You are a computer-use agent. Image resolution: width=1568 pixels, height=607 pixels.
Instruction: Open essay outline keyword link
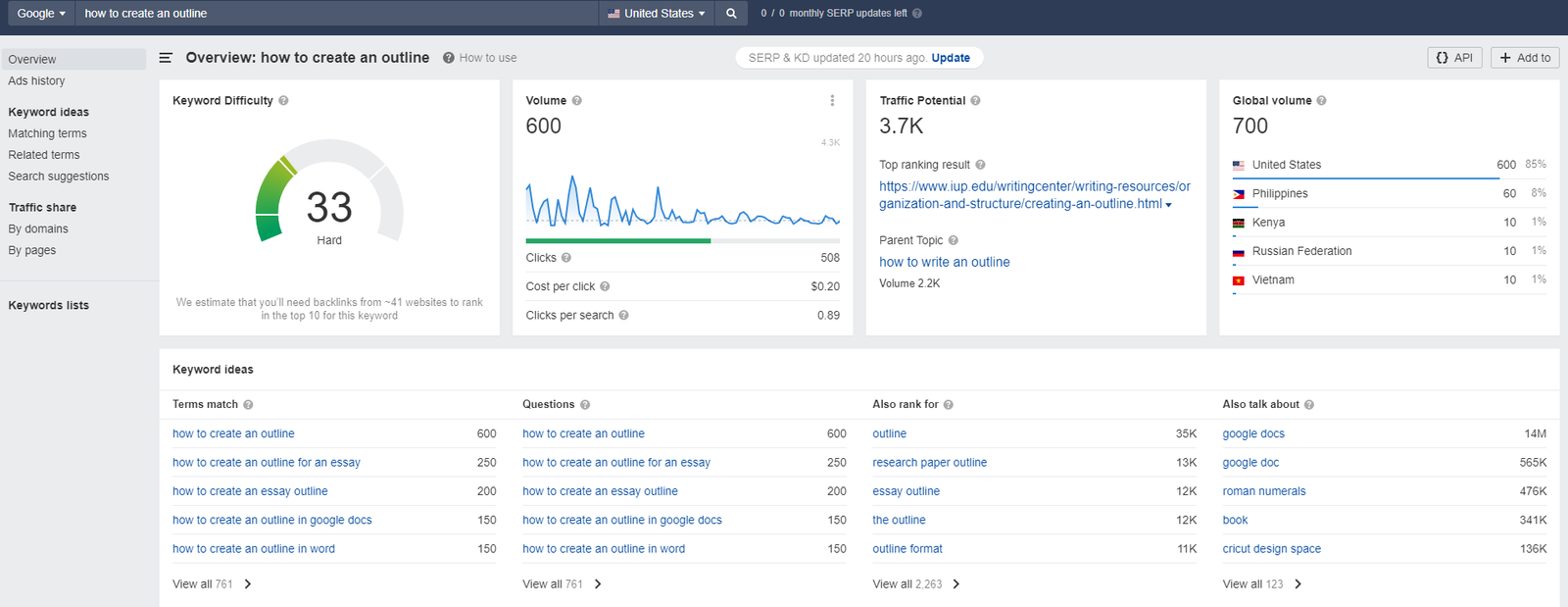point(906,491)
